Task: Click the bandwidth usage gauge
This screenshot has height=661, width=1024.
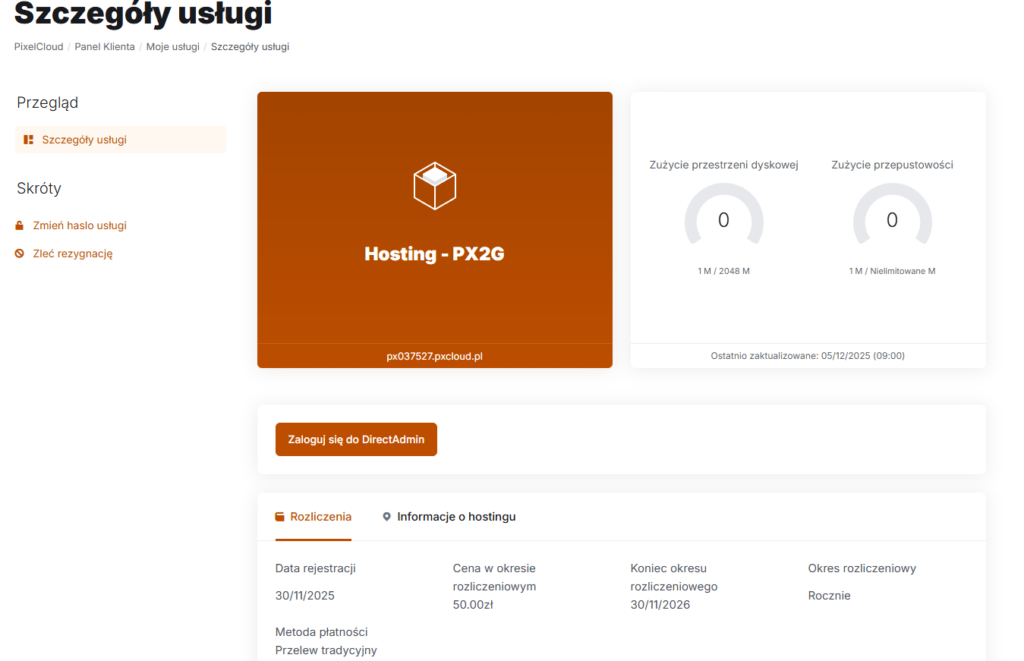Action: tap(892, 217)
